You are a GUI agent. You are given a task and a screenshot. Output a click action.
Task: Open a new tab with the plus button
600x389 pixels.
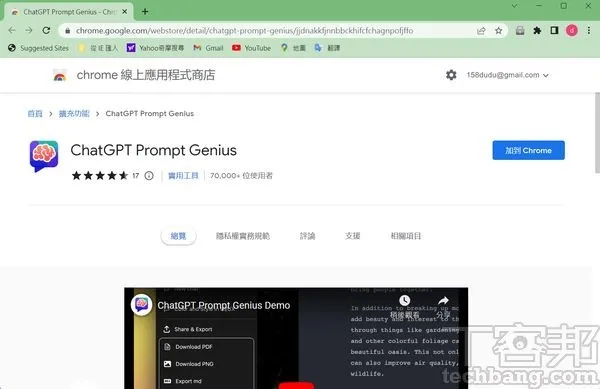click(x=145, y=11)
